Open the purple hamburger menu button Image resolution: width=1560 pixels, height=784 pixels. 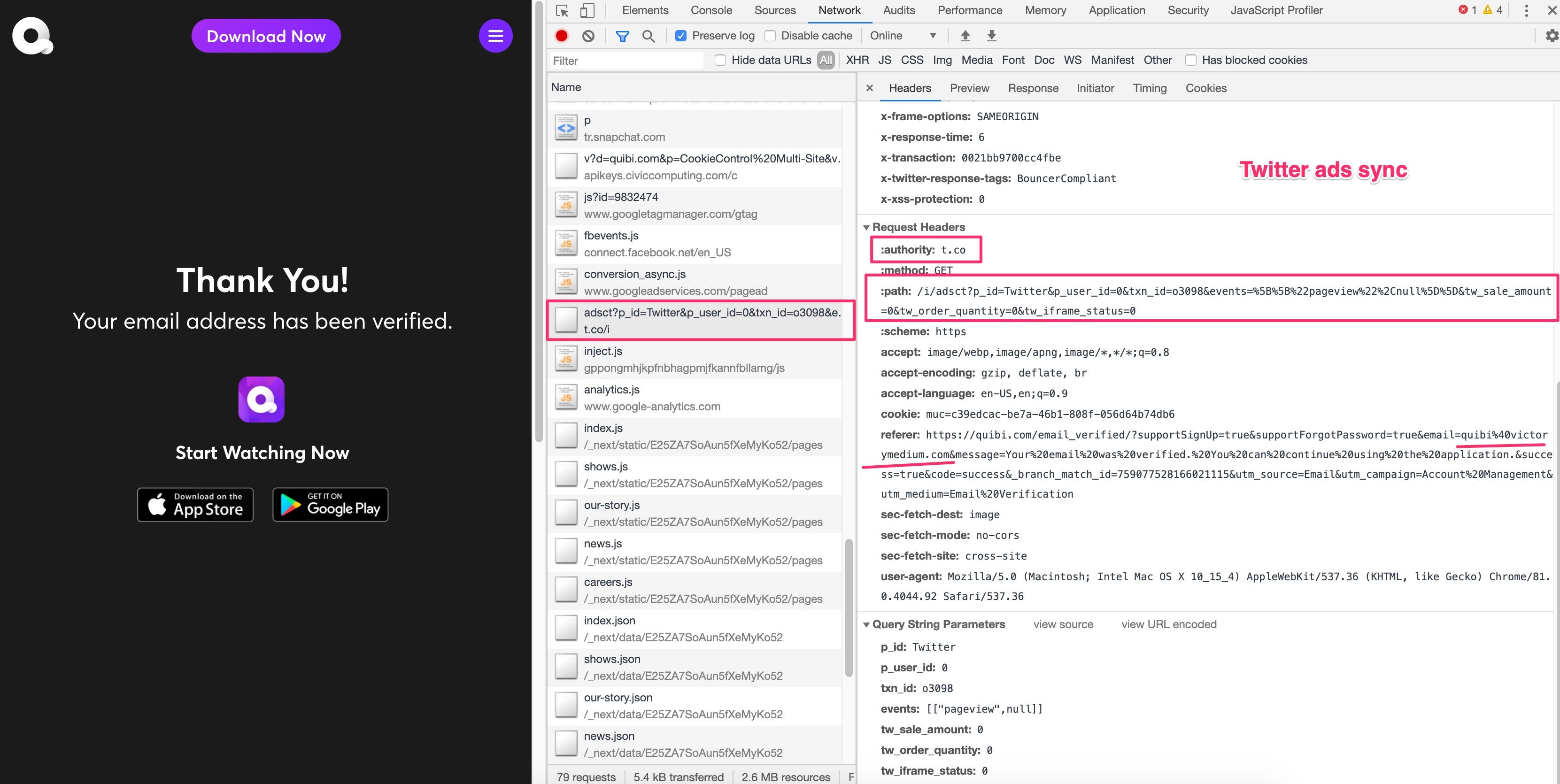[x=495, y=36]
